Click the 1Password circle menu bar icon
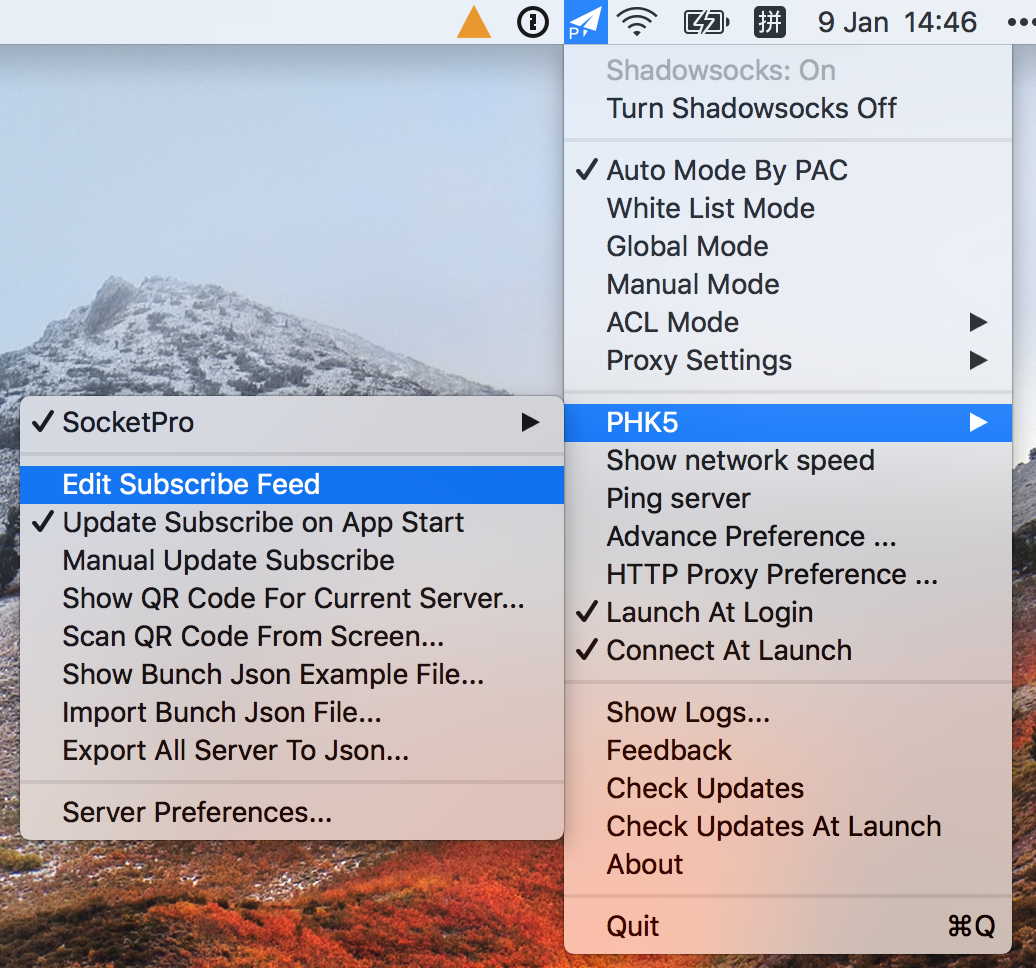The image size is (1036, 968). [x=532, y=22]
